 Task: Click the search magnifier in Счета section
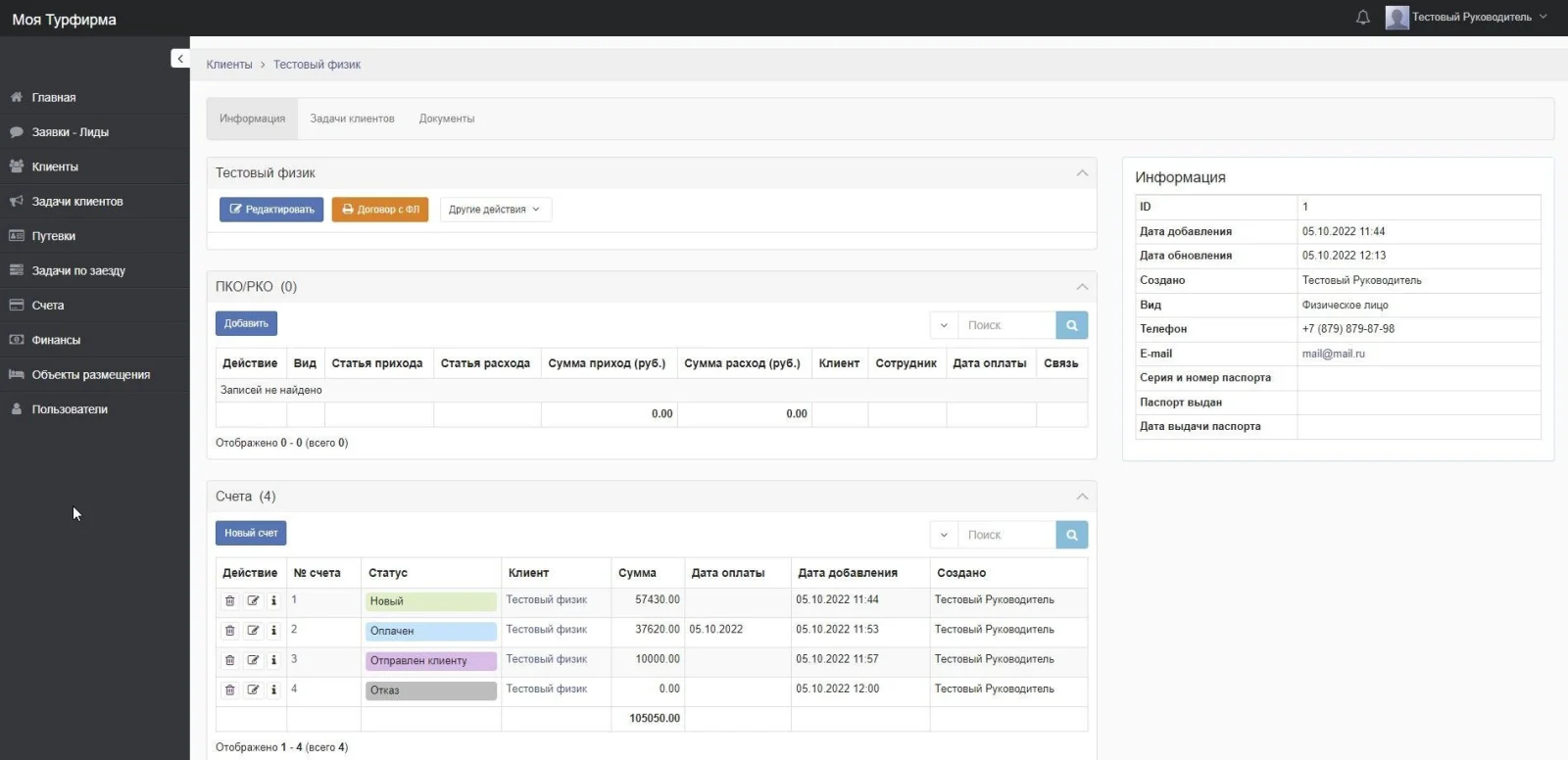click(x=1071, y=535)
